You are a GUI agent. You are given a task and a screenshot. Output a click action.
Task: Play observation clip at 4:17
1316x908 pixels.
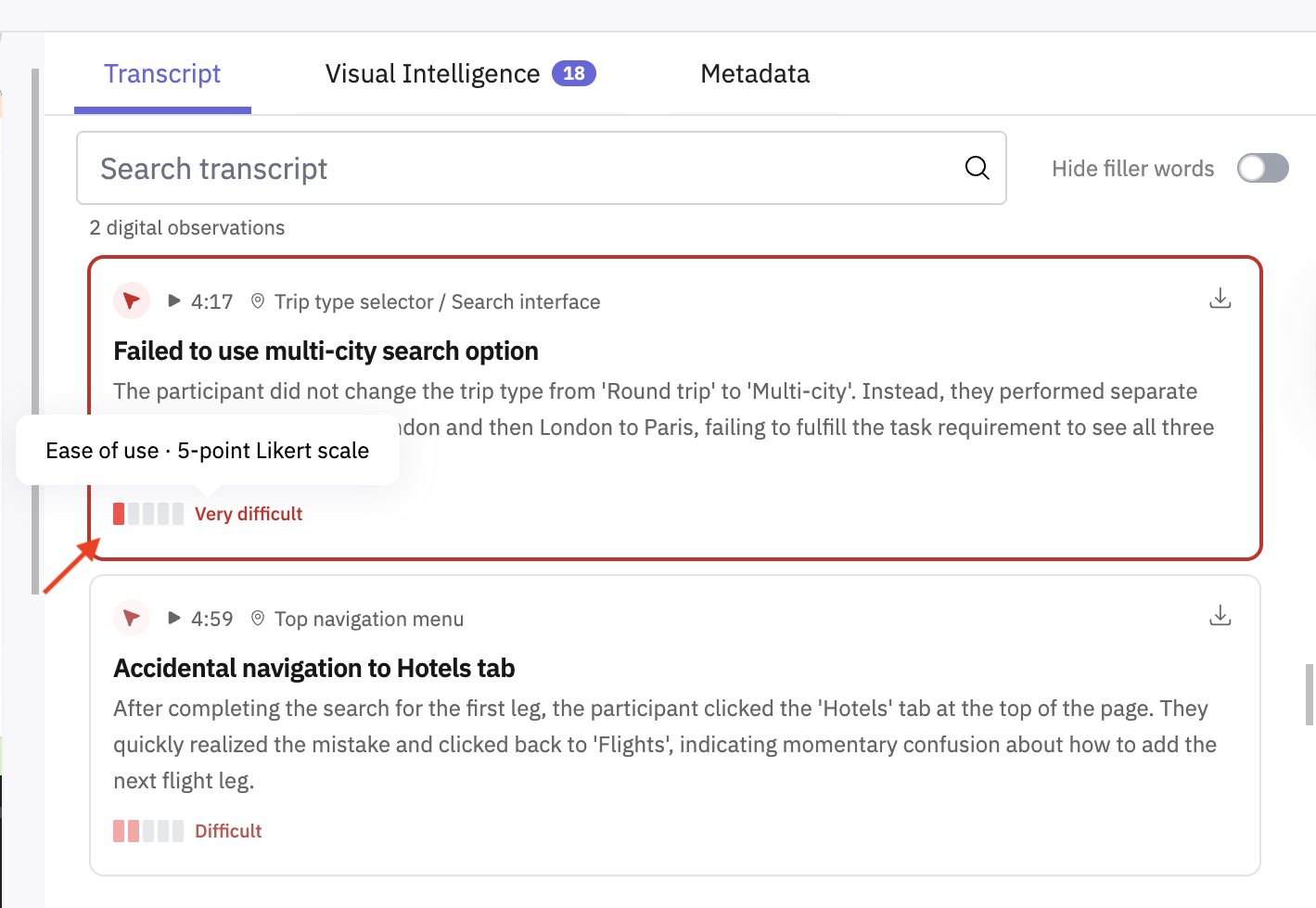pyautogui.click(x=173, y=301)
